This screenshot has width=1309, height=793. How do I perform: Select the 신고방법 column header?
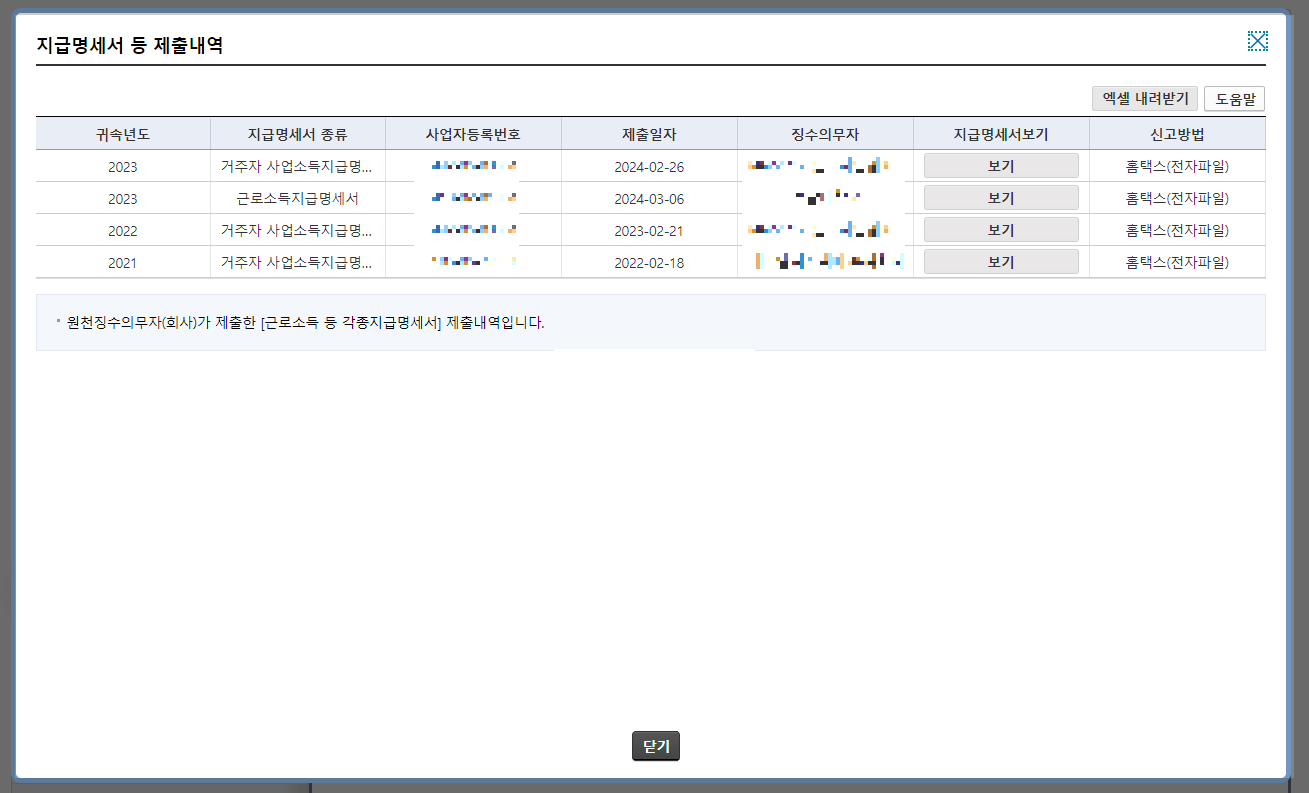pos(1177,134)
